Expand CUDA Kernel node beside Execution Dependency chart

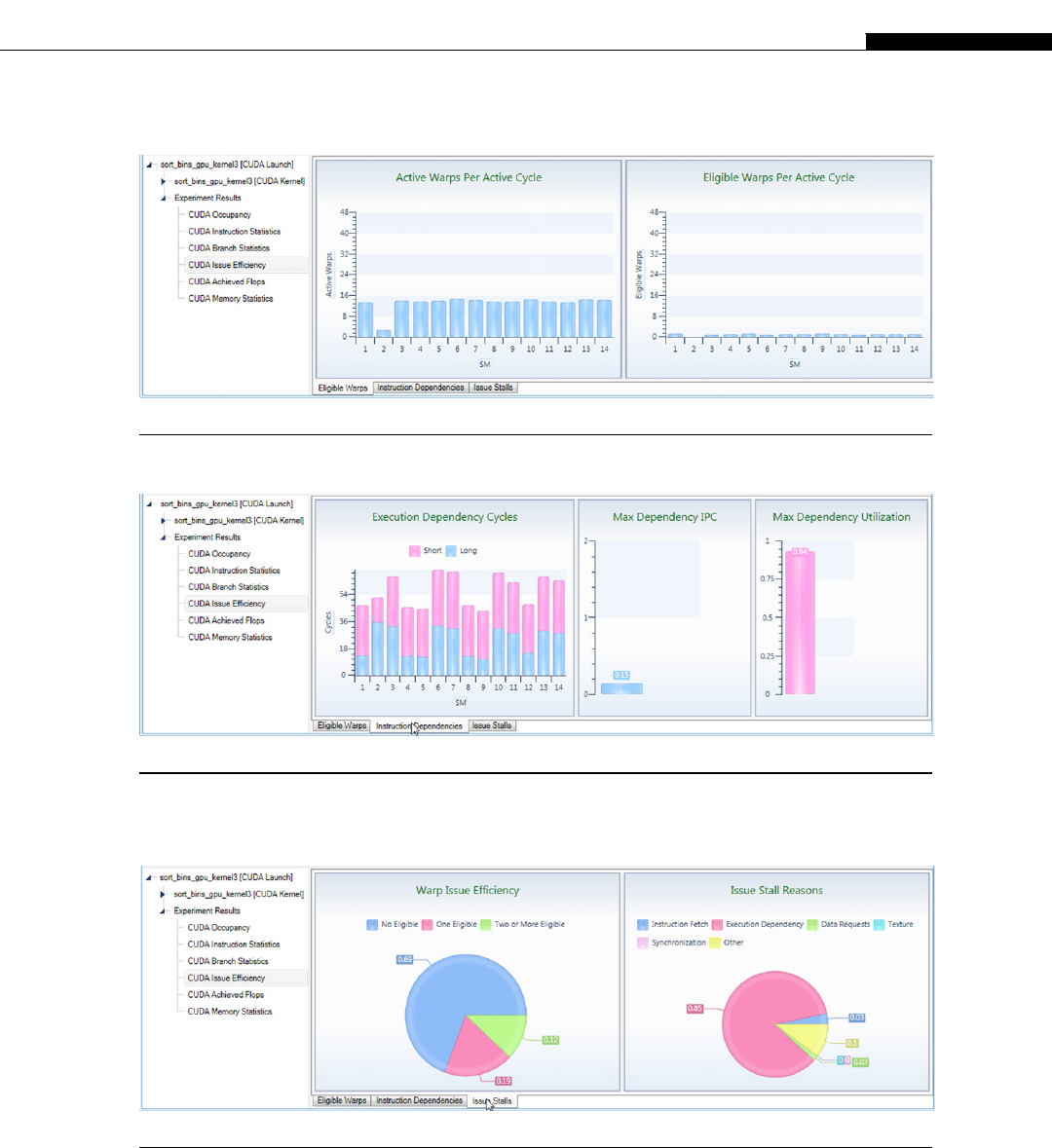pos(163,521)
